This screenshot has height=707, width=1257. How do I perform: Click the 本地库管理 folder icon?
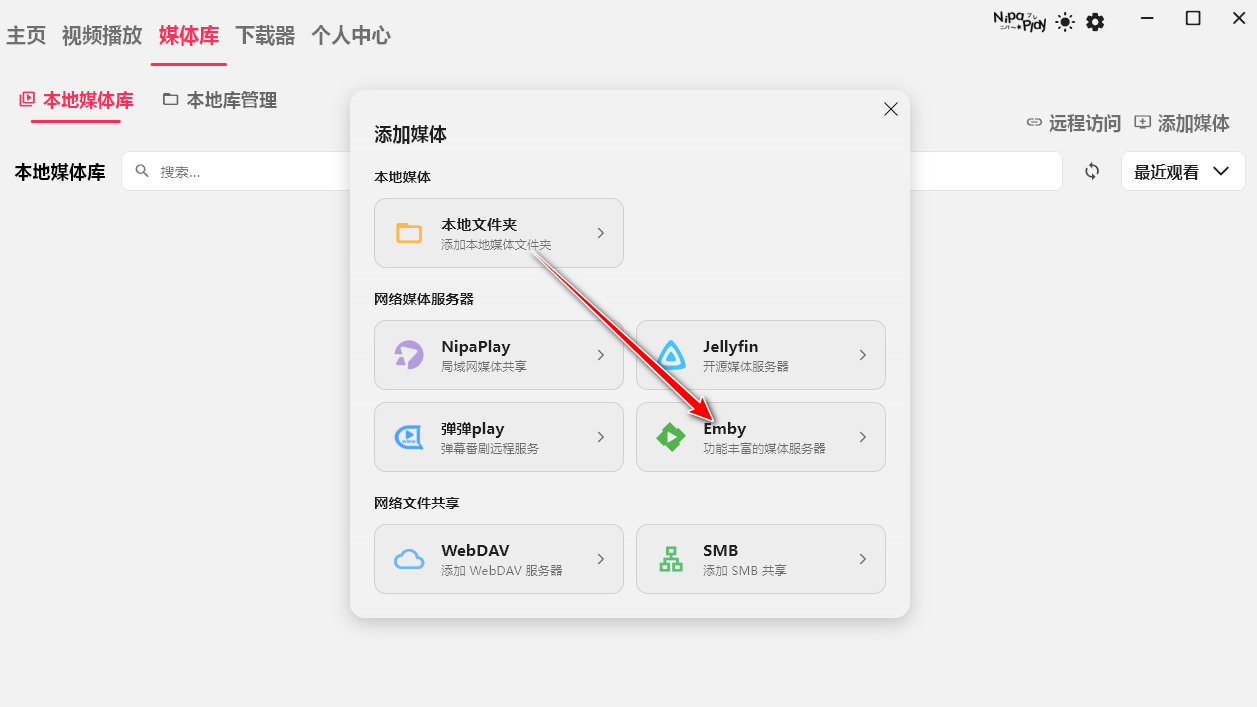171,99
